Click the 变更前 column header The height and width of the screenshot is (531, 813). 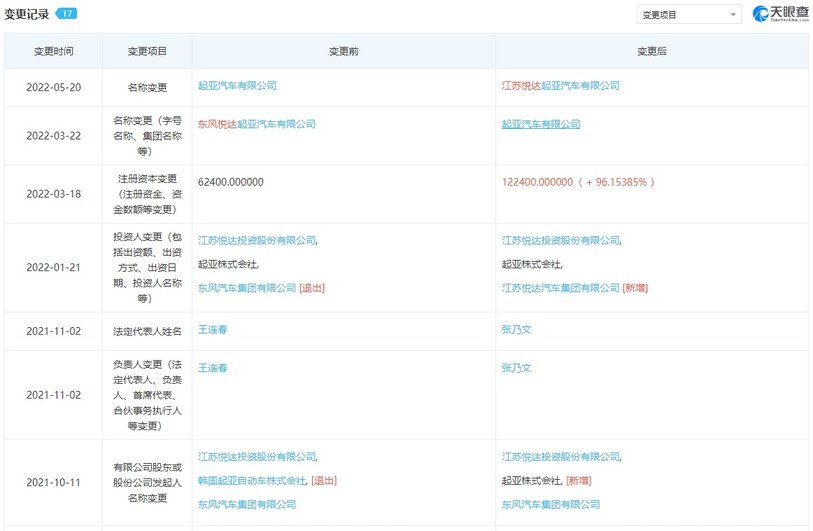coord(343,51)
